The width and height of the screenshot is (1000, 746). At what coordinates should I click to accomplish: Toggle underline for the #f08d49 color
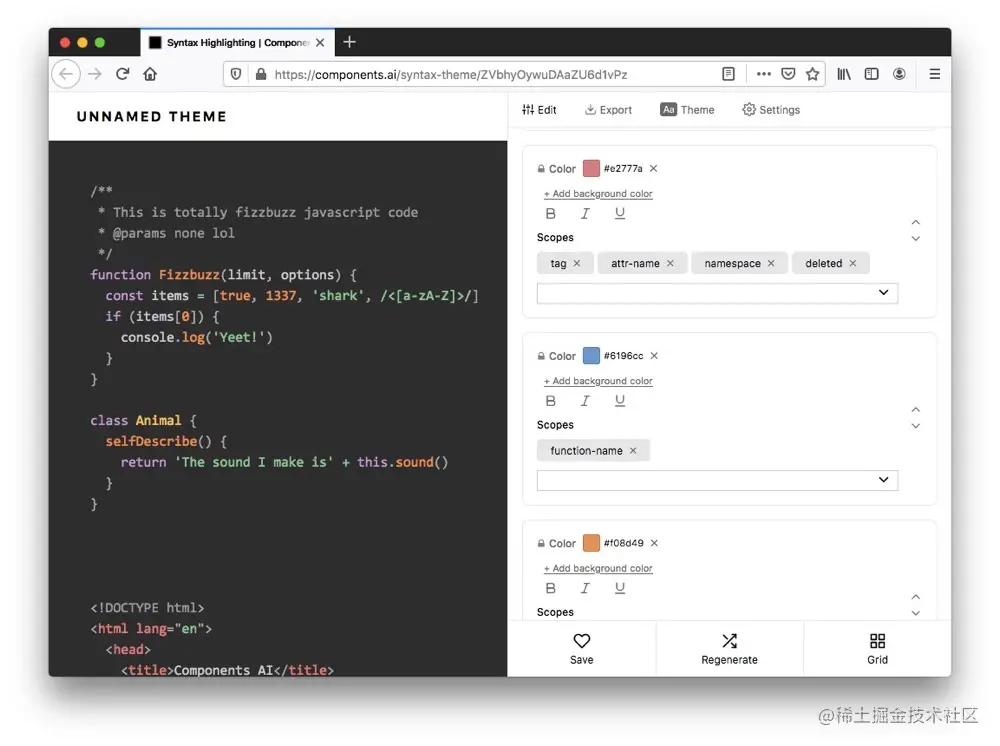(620, 588)
